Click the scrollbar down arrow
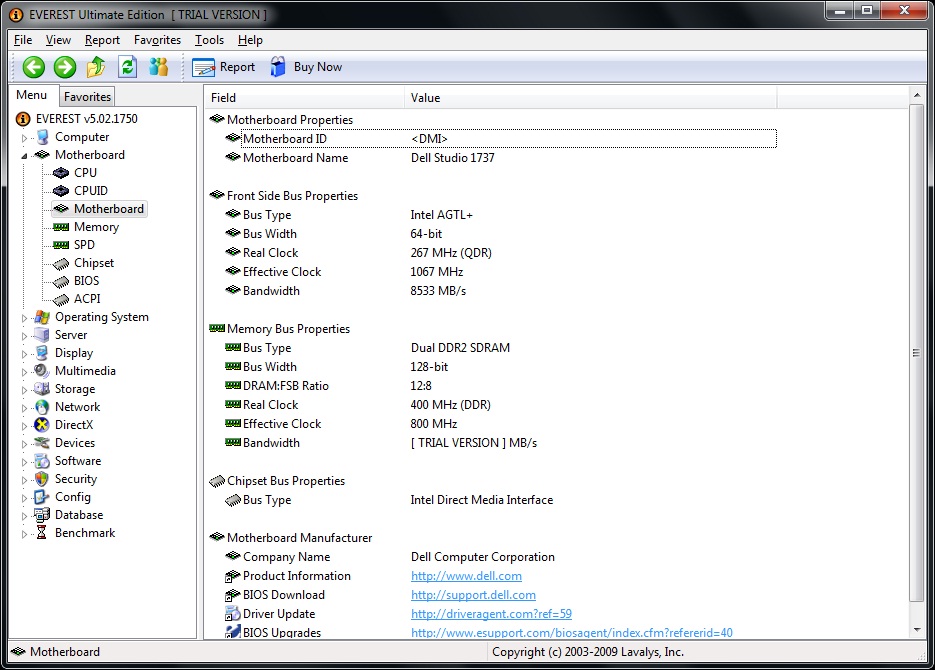The height and width of the screenshot is (670, 935). click(917, 630)
